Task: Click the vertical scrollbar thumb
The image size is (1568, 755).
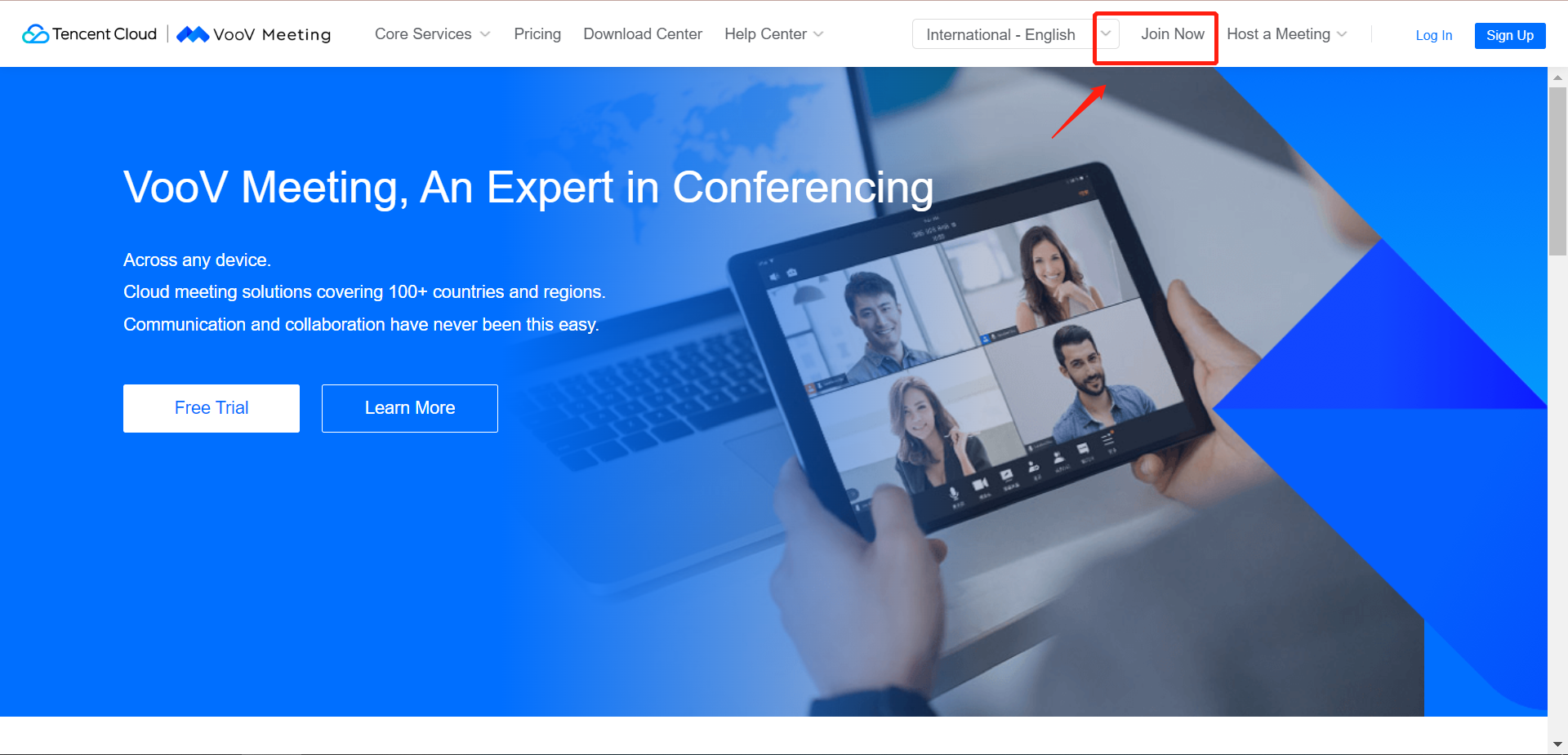Action: [x=1557, y=171]
